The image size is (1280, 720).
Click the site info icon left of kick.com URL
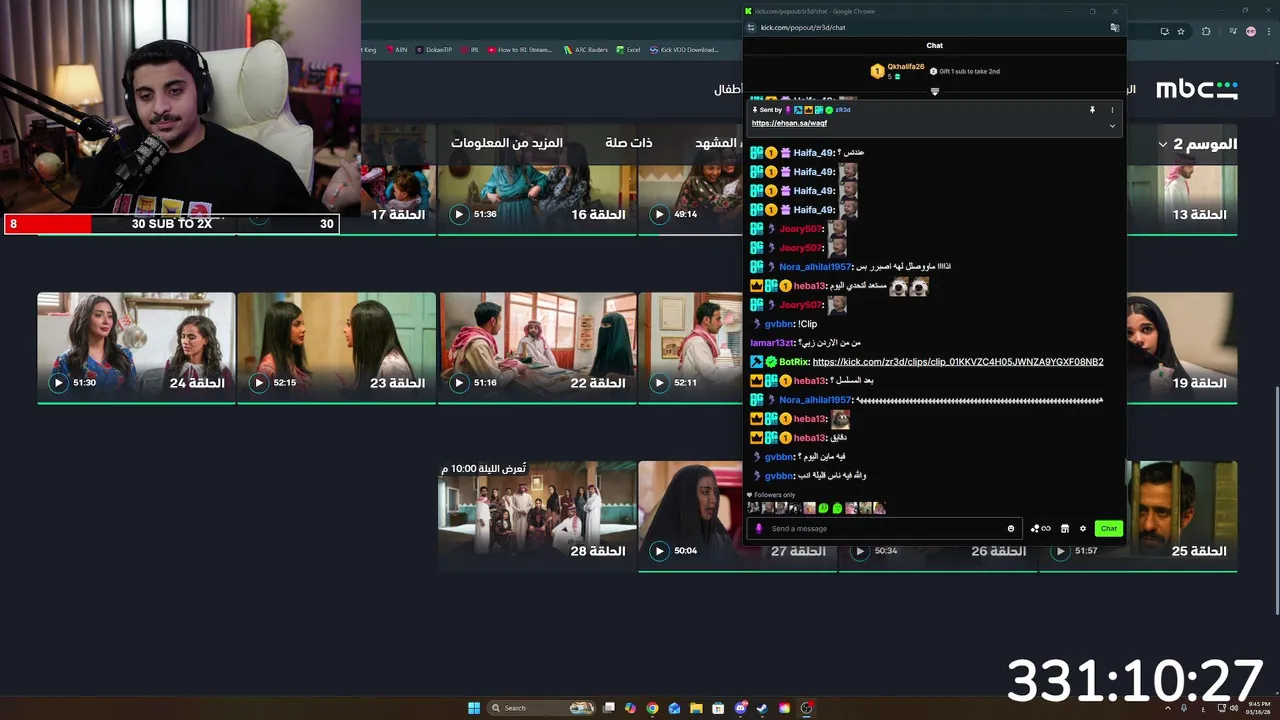[750, 28]
